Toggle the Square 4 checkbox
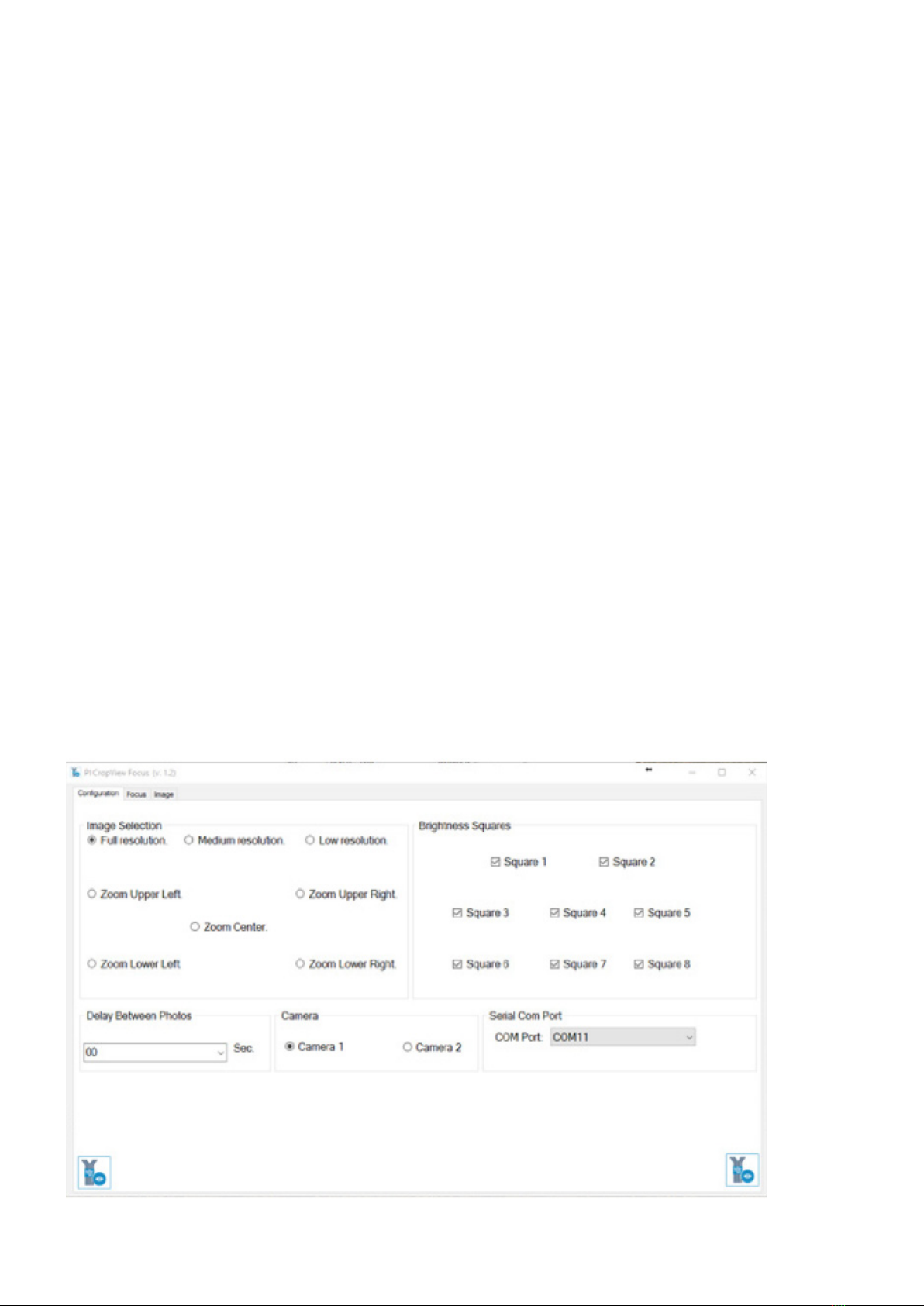924x1306 pixels. (554, 913)
